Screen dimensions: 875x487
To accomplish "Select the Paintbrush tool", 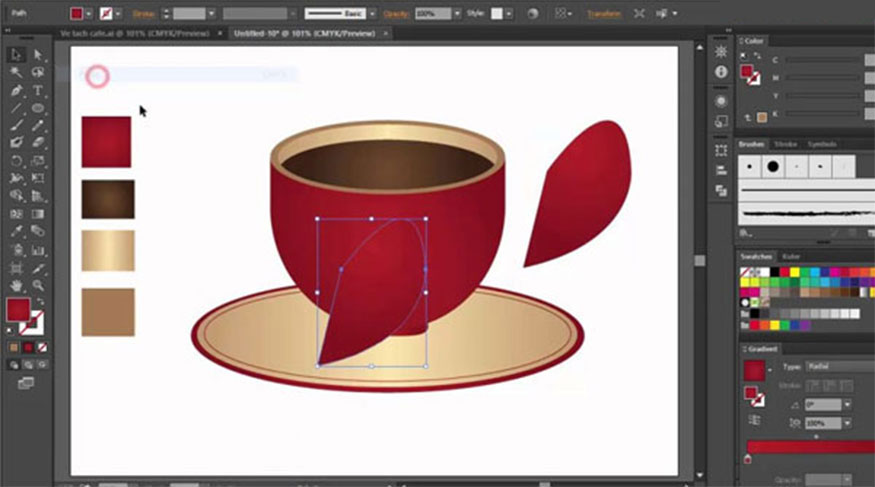I will coord(17,125).
